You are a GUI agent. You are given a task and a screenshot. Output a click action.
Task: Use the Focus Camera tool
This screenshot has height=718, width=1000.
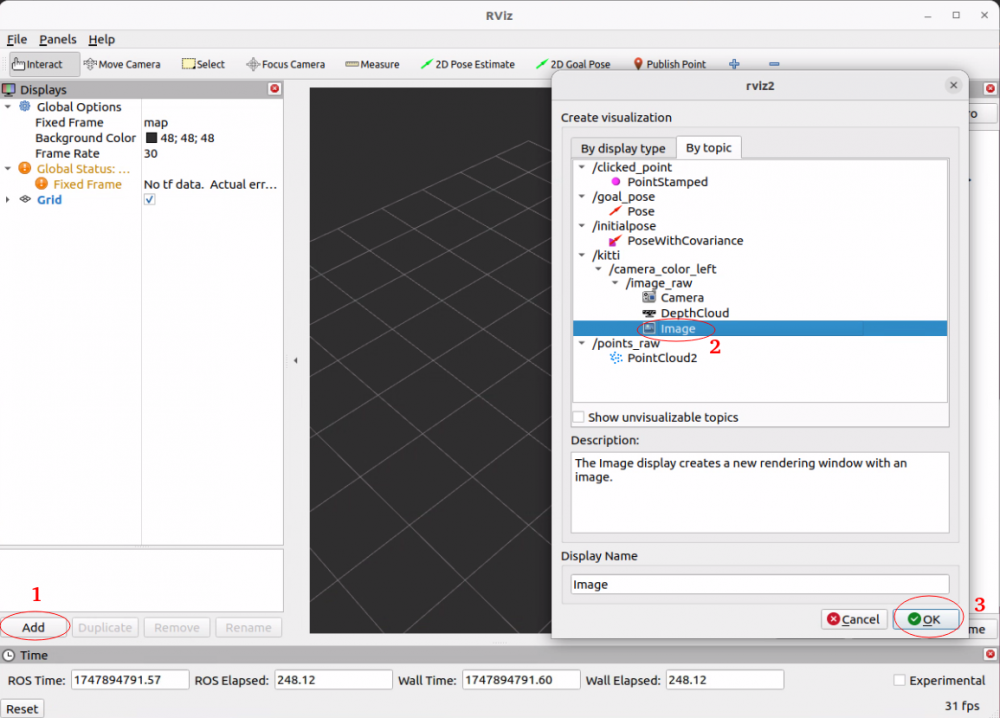click(x=287, y=63)
